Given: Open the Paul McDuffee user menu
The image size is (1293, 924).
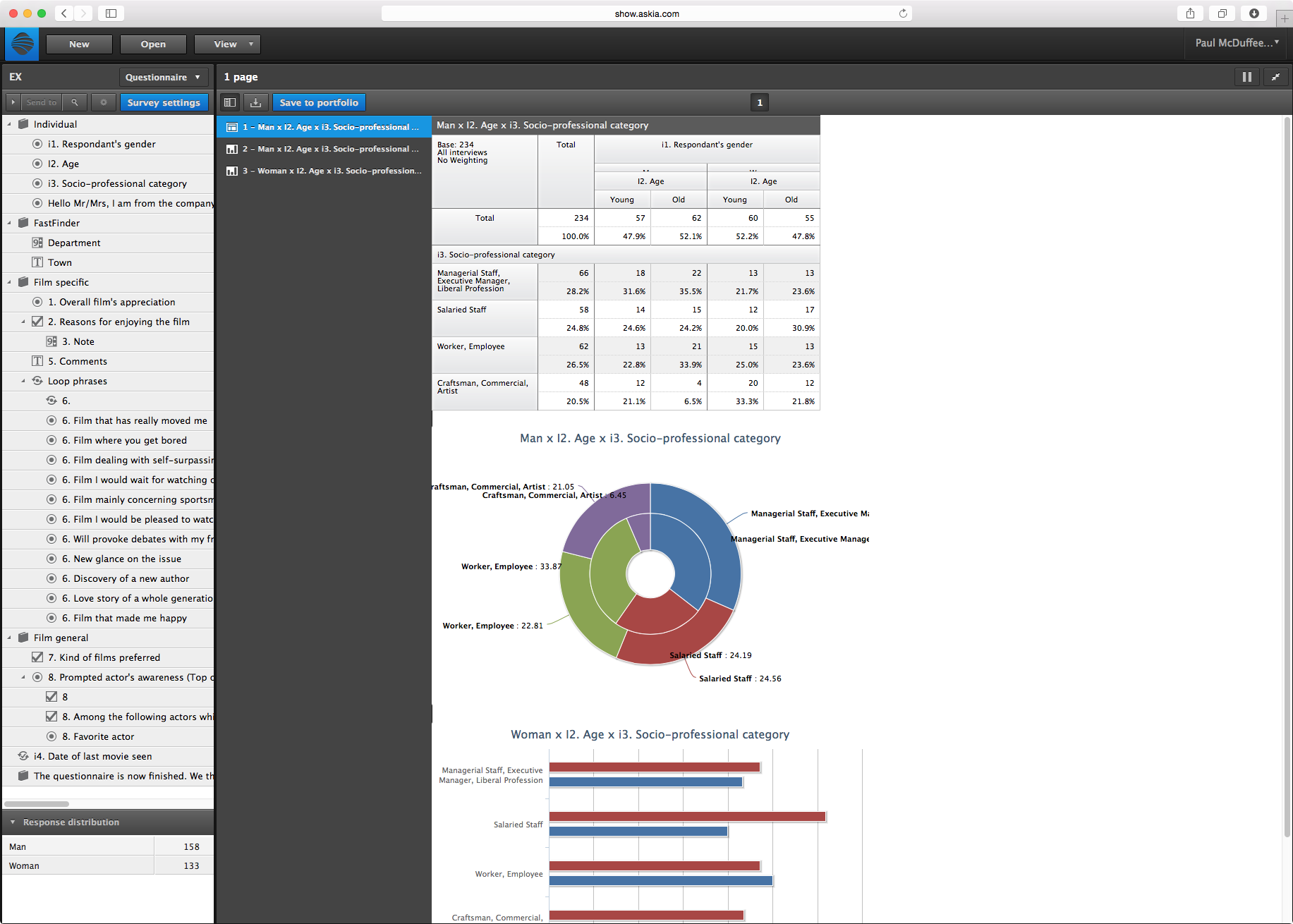Looking at the screenshot, I should pos(1237,43).
